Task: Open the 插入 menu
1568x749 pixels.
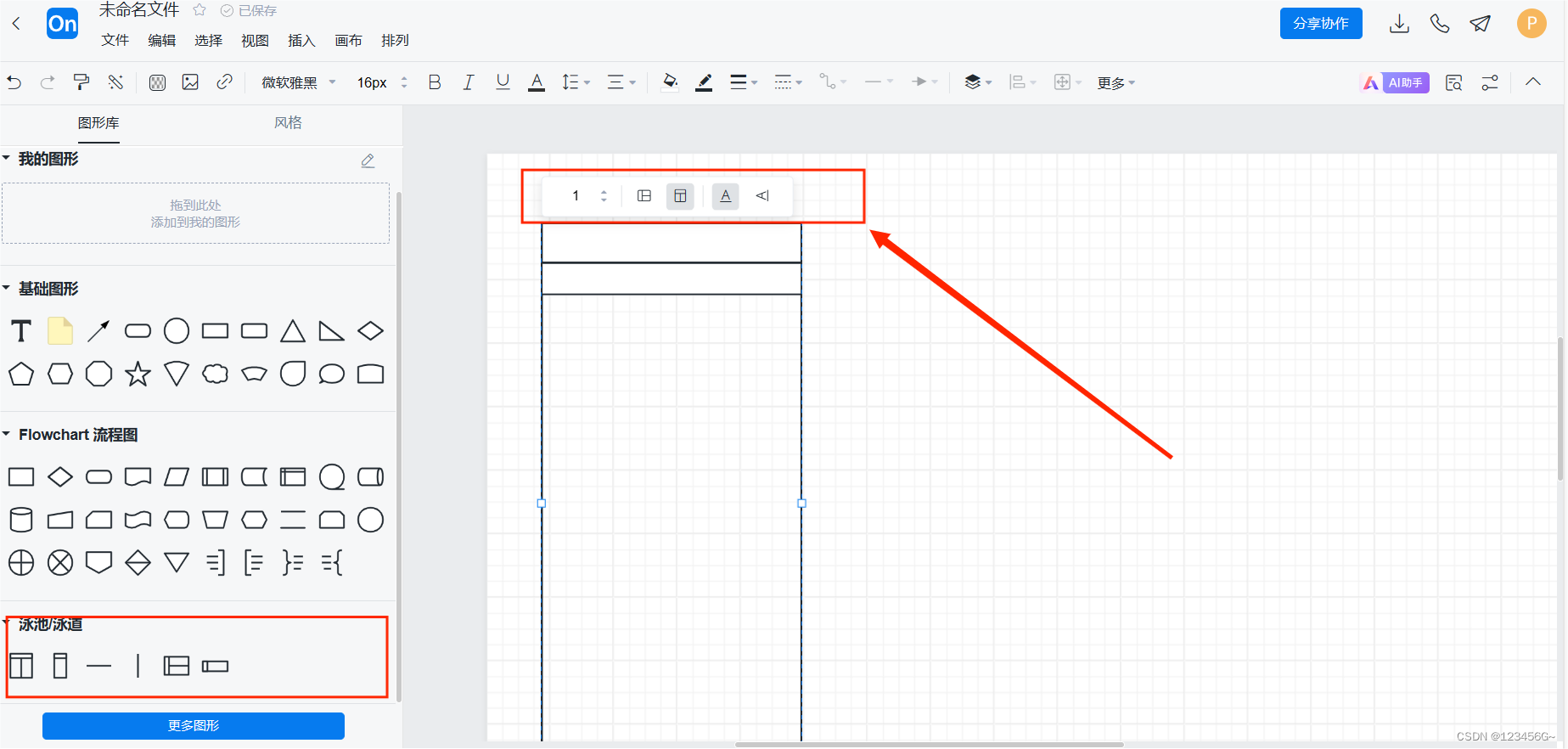Action: (301, 41)
